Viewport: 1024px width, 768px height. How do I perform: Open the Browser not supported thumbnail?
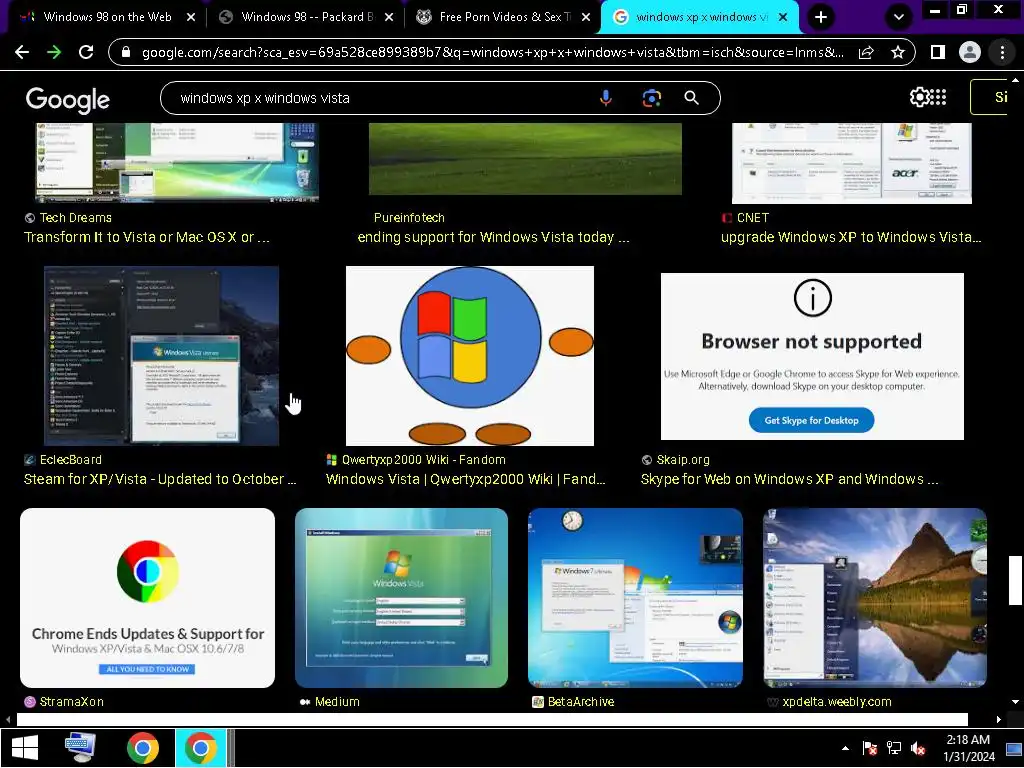(x=812, y=356)
